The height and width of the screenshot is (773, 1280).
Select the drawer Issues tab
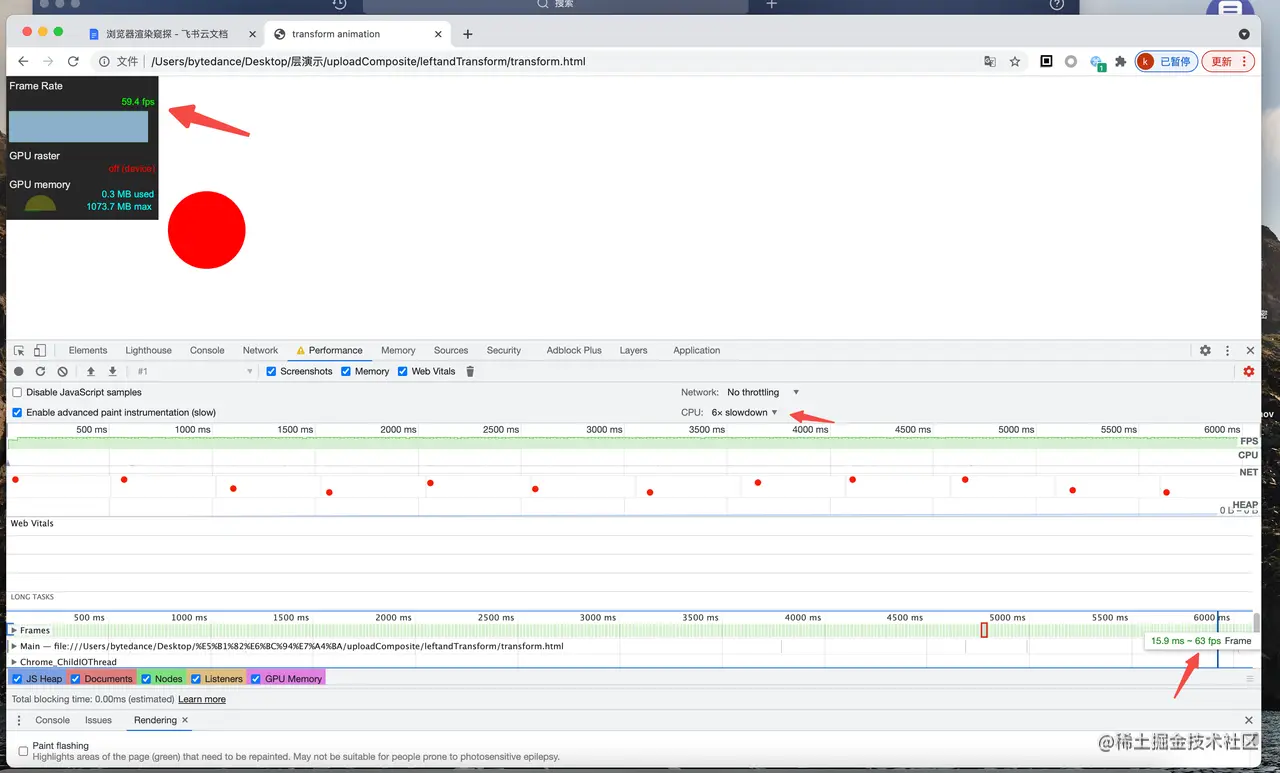[98, 720]
